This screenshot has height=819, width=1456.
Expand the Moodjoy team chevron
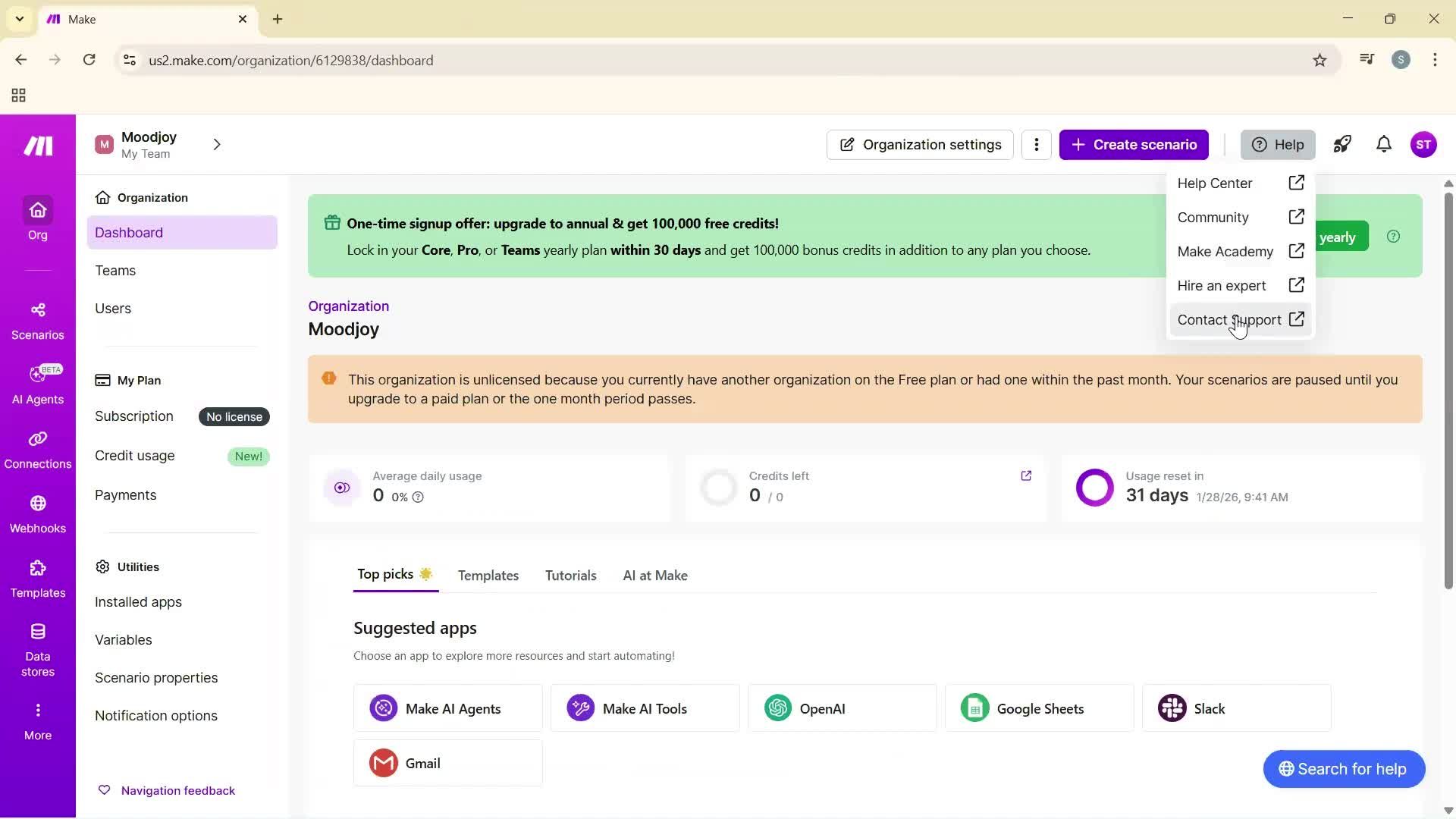[x=217, y=144]
